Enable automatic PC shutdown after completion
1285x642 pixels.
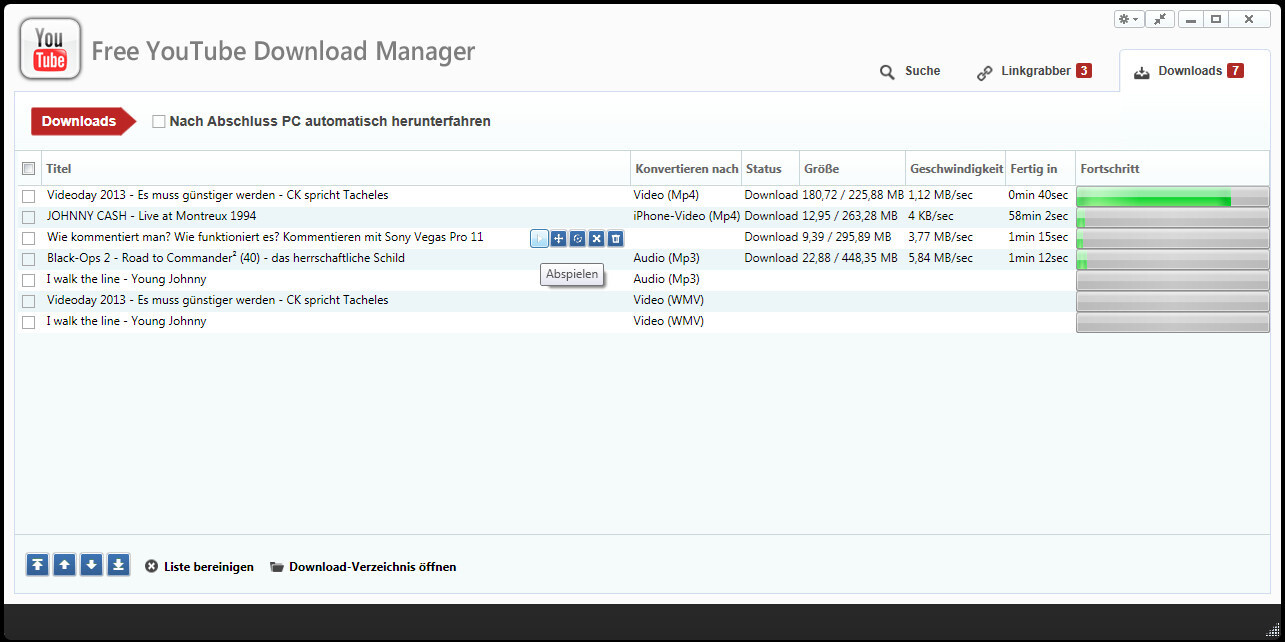pos(158,121)
